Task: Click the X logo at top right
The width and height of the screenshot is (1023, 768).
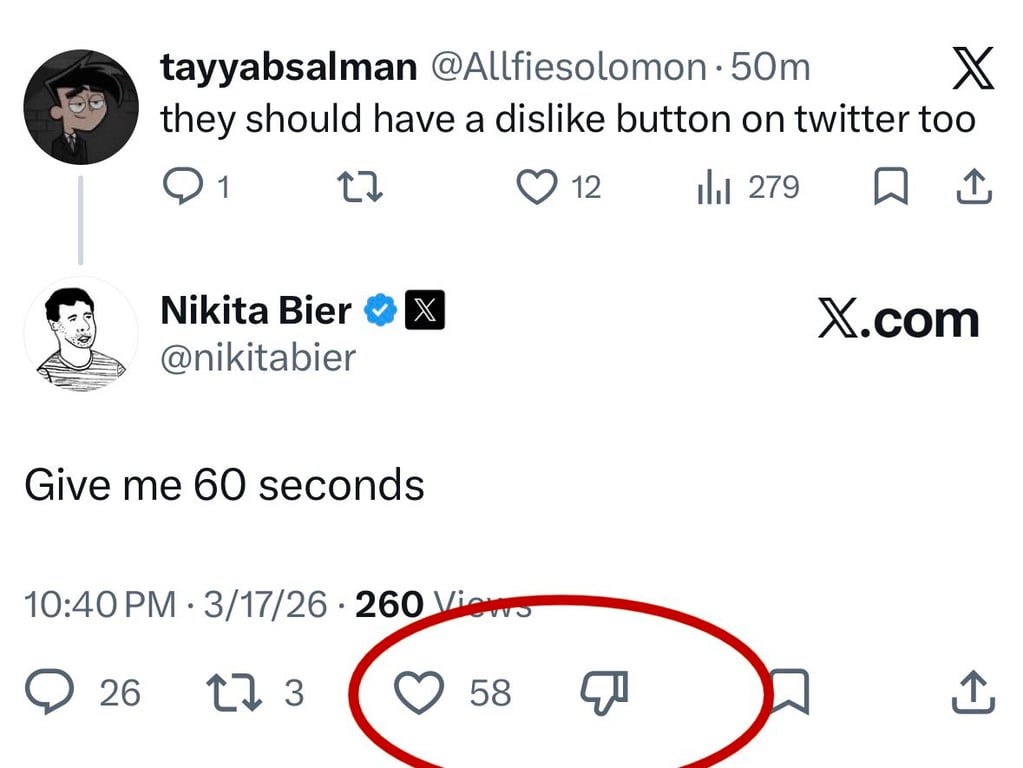Action: pos(973,68)
